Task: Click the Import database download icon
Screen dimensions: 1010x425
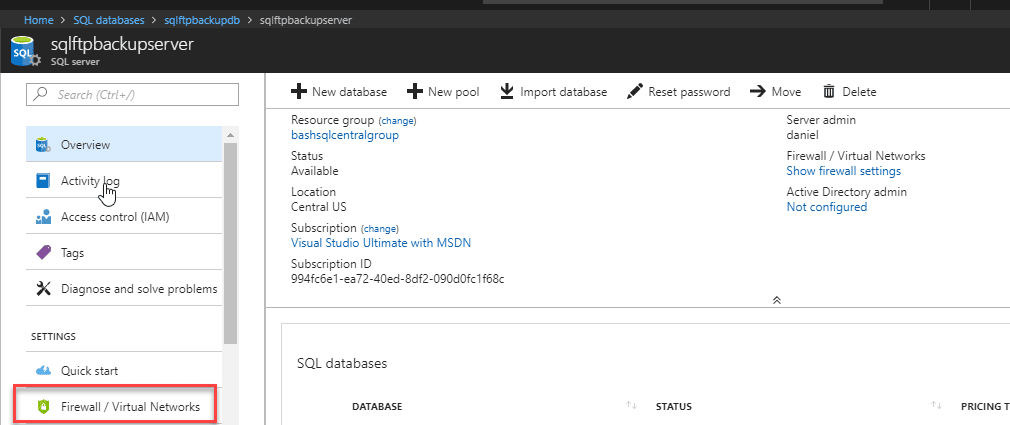Action: (x=508, y=91)
